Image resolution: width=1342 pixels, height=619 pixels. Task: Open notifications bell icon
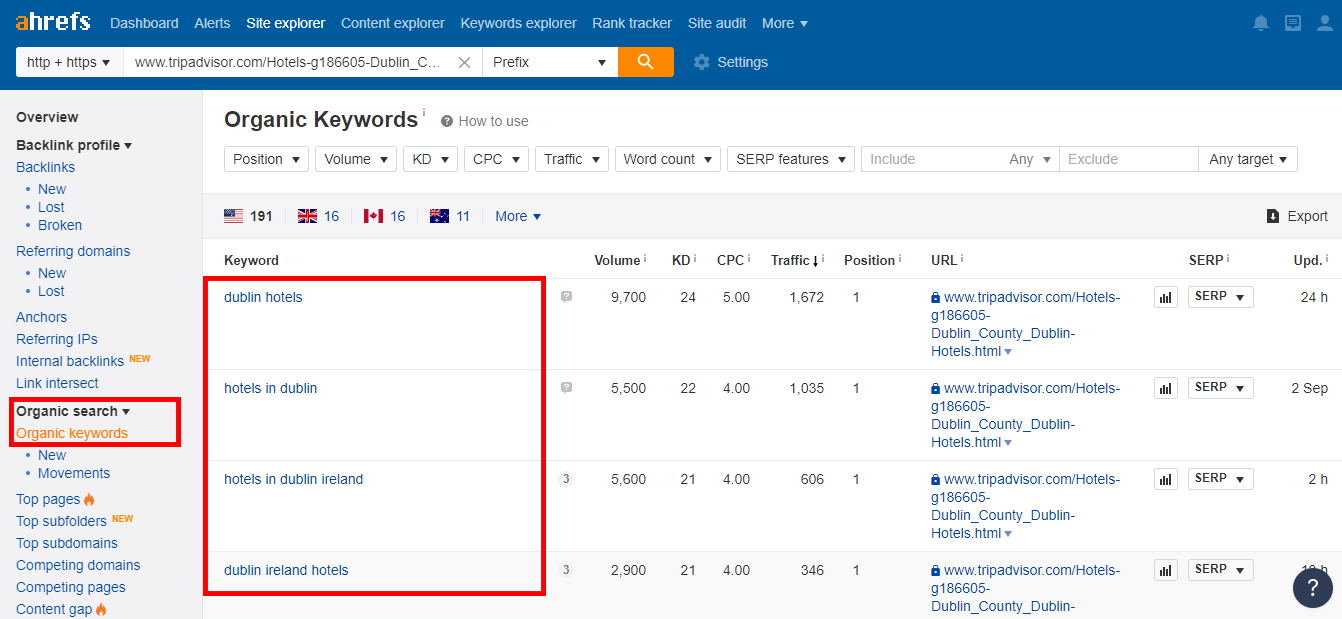pos(1261,23)
